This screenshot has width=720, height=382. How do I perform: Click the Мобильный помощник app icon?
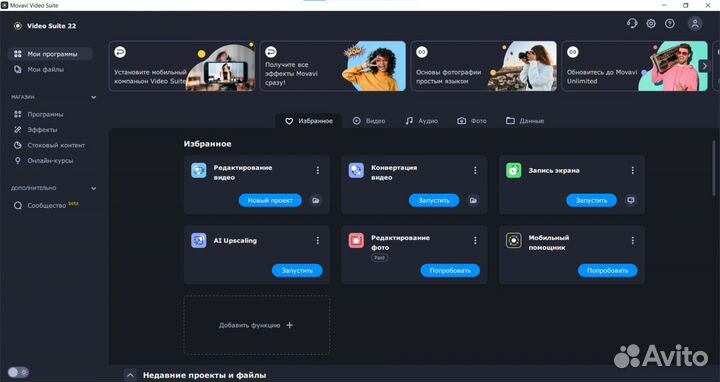514,240
